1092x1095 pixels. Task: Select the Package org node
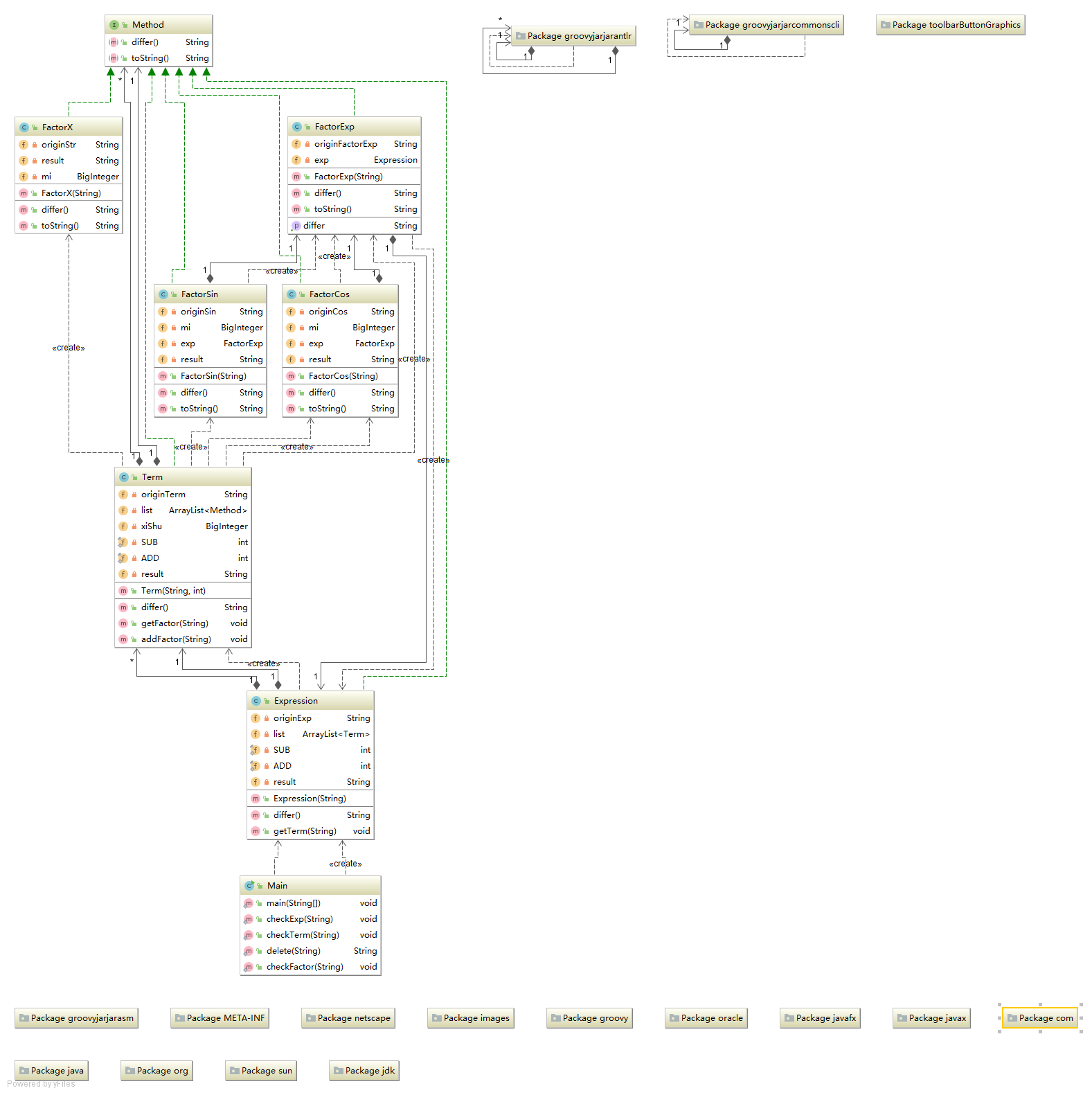(156, 1071)
